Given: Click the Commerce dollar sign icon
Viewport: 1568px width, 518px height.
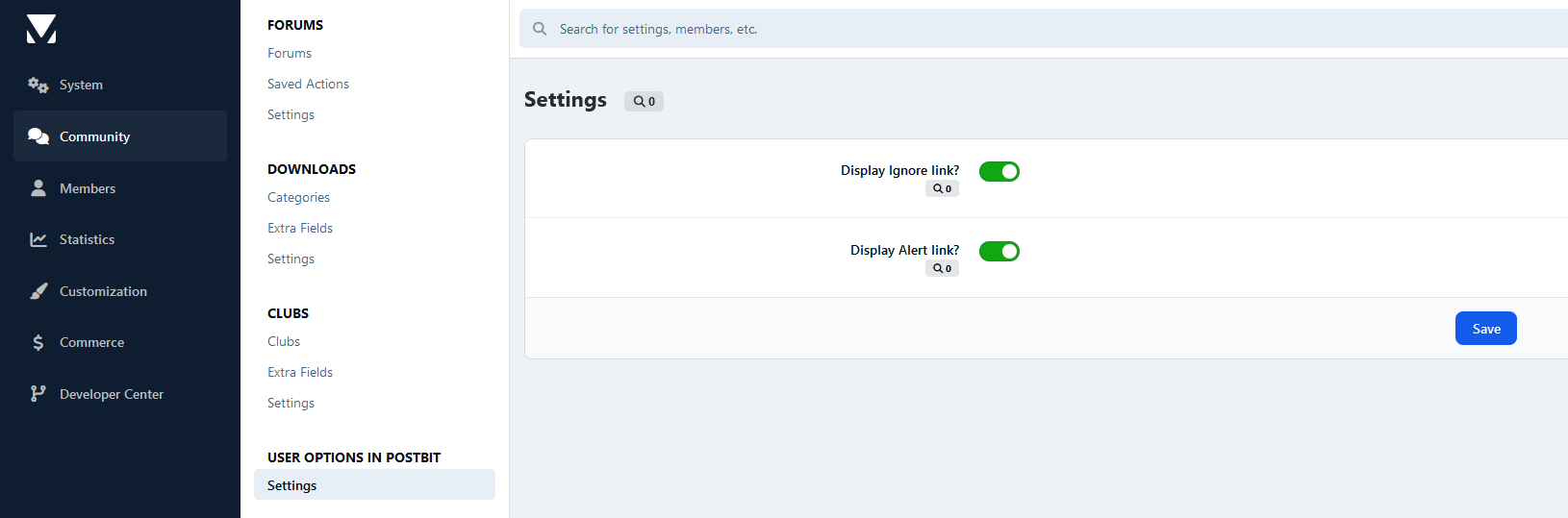Looking at the screenshot, I should (38, 342).
